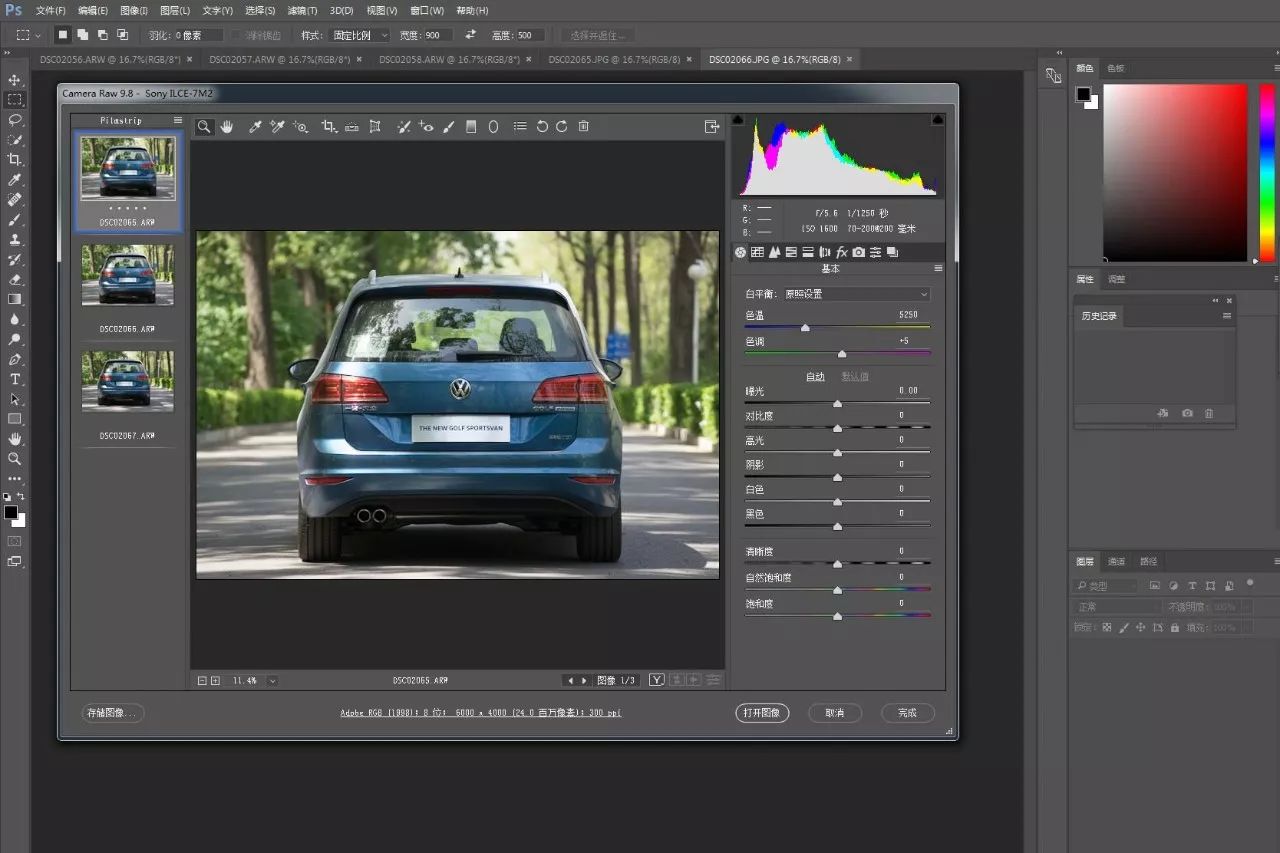Toggle the highlight clipping warning in histogram

coord(938,120)
